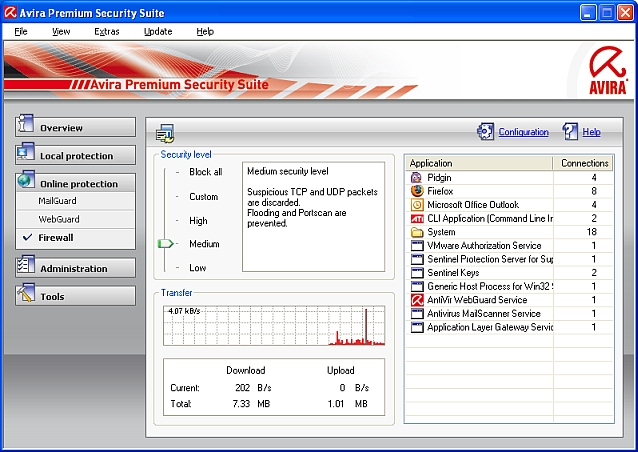Click the Firefox application icon
This screenshot has width=638, height=452.
pyautogui.click(x=417, y=191)
